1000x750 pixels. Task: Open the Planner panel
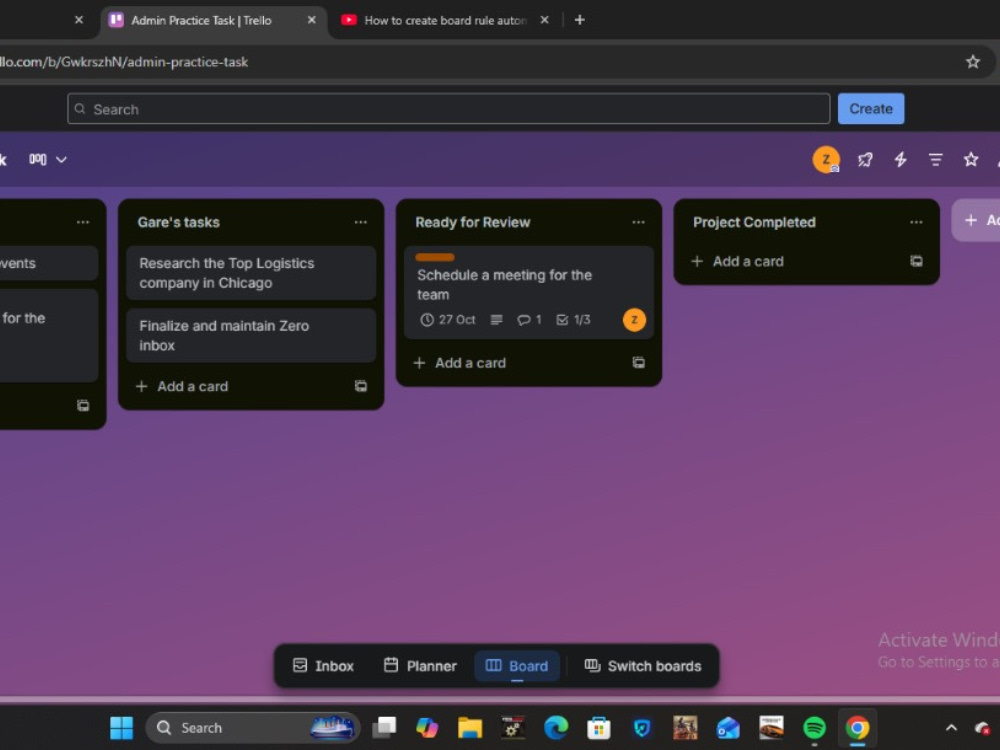pyautogui.click(x=420, y=666)
